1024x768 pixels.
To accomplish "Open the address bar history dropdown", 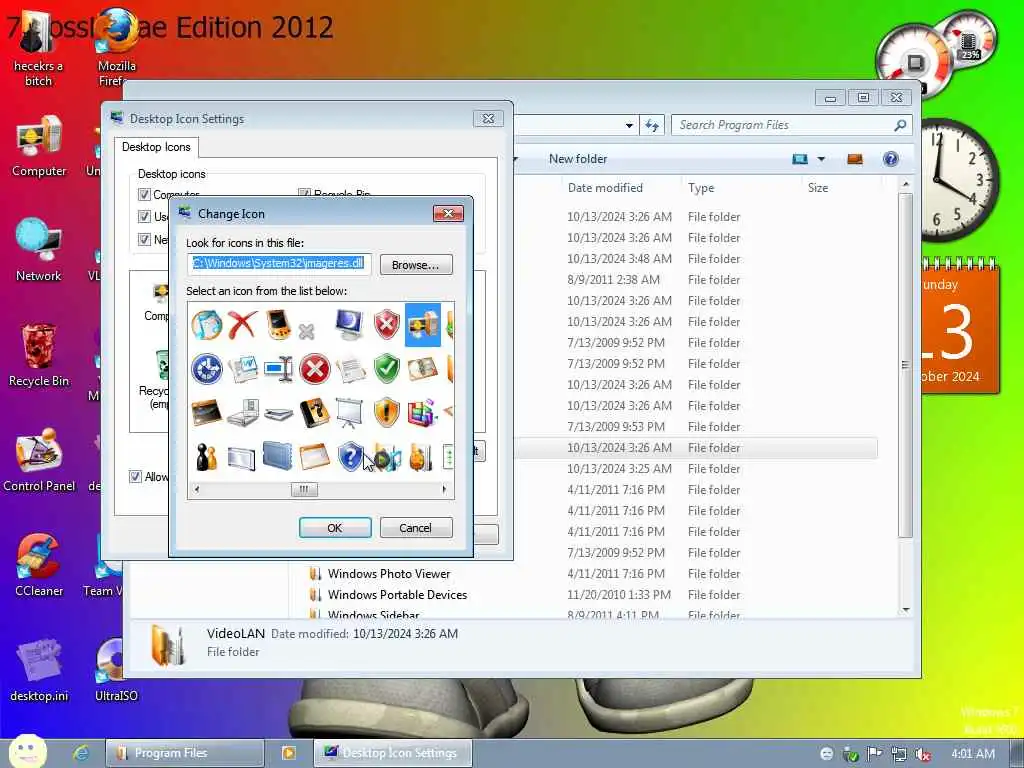I will 629,125.
